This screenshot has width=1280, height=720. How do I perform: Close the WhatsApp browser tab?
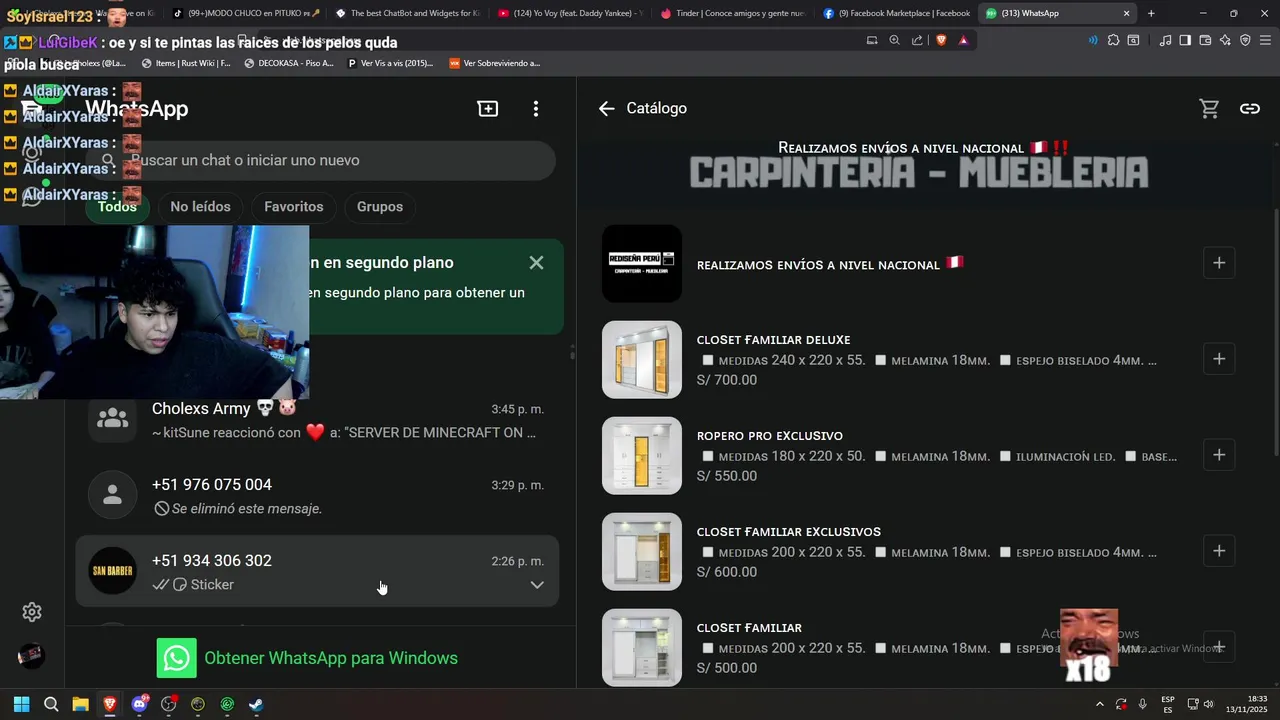1127,13
